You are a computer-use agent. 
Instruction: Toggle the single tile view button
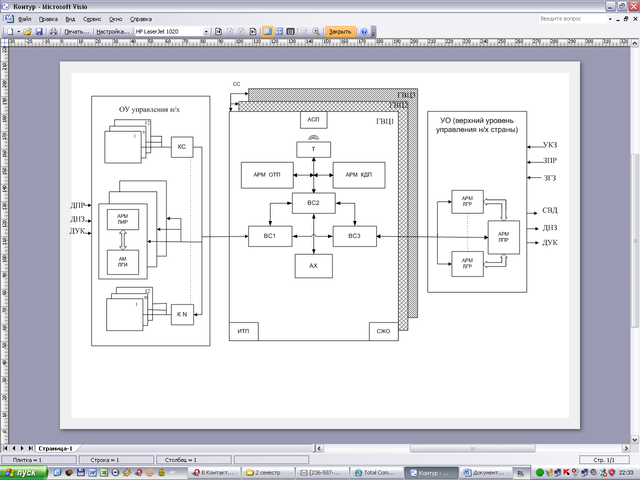(x=267, y=32)
